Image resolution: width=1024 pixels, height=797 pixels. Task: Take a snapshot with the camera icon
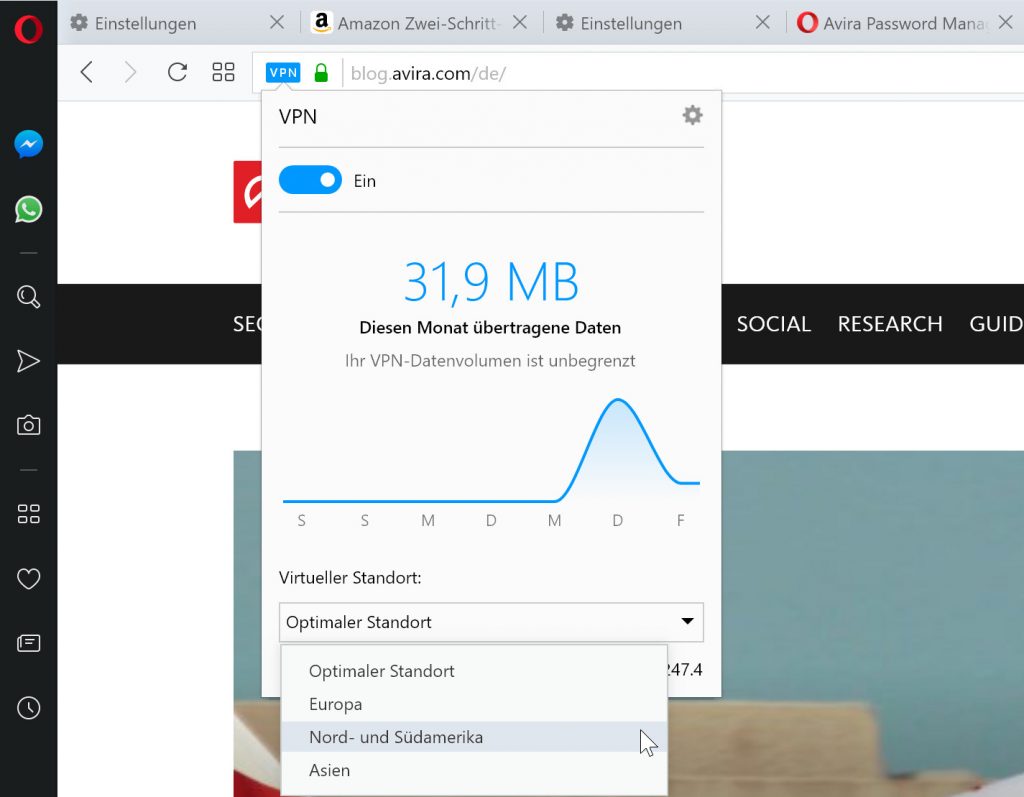coord(29,425)
